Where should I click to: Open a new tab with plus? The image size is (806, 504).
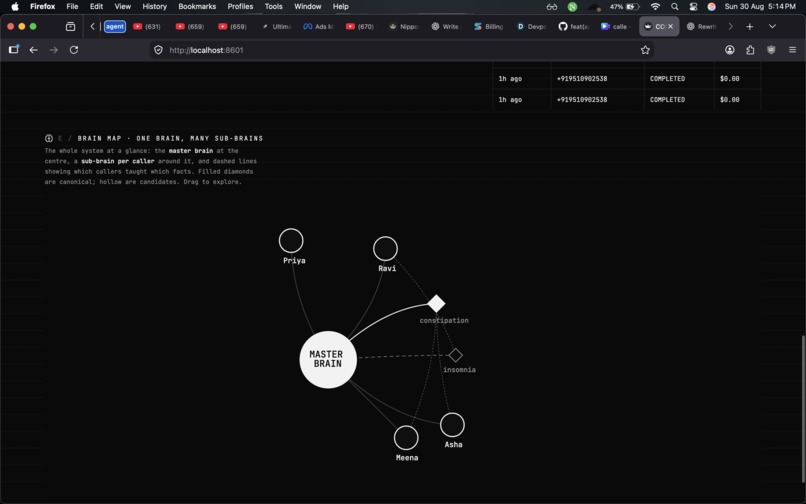click(749, 26)
